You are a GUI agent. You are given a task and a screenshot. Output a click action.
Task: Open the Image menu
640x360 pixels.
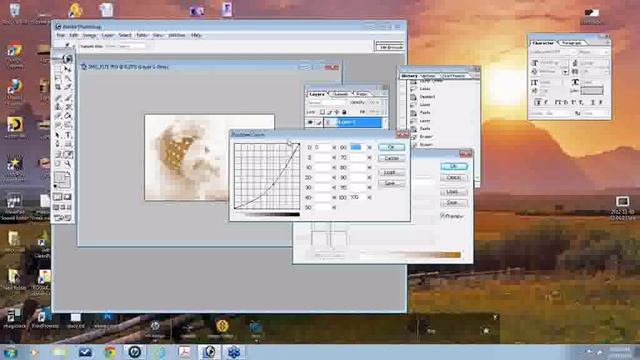[89, 36]
